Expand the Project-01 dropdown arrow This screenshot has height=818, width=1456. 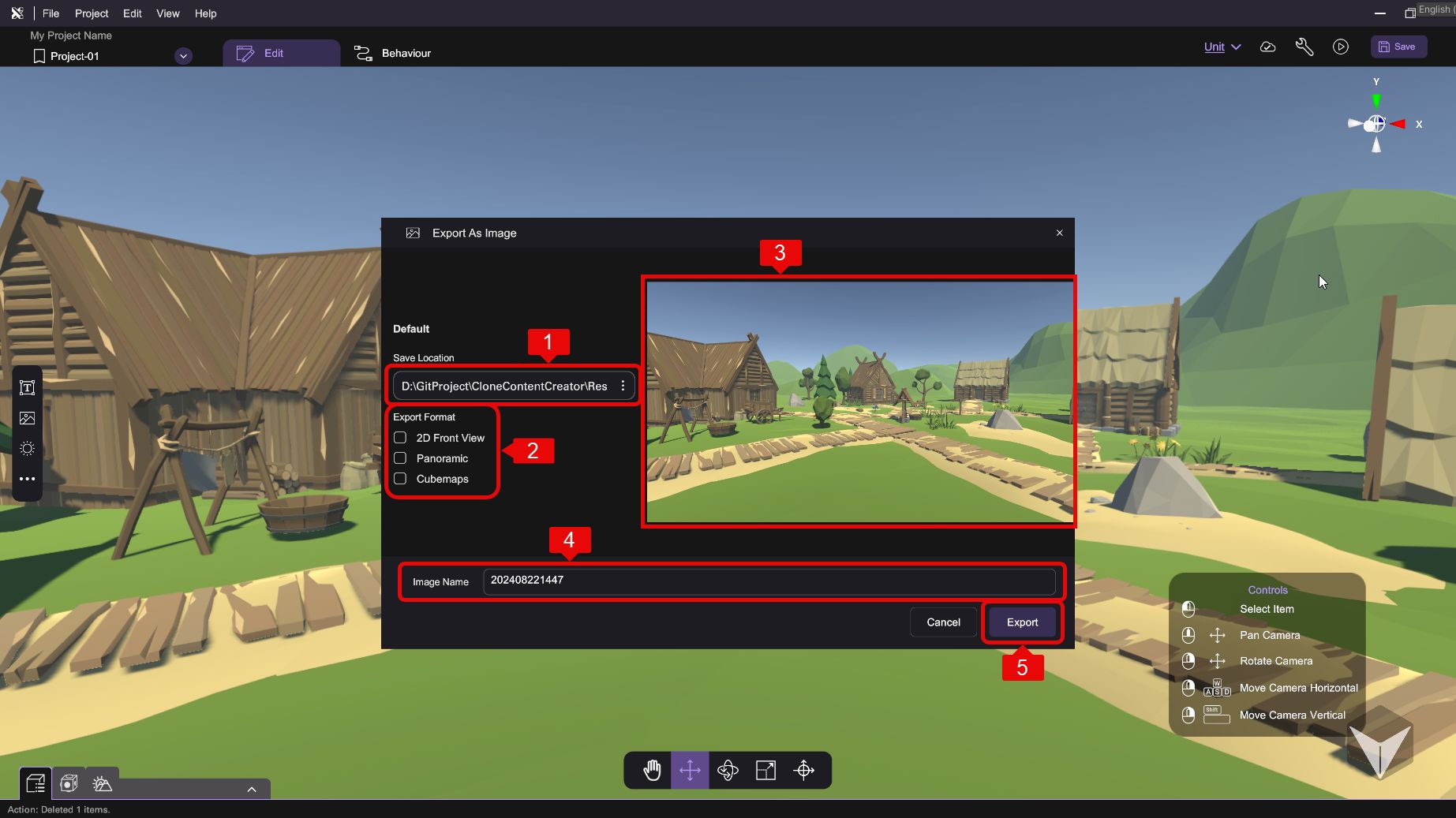(x=183, y=56)
